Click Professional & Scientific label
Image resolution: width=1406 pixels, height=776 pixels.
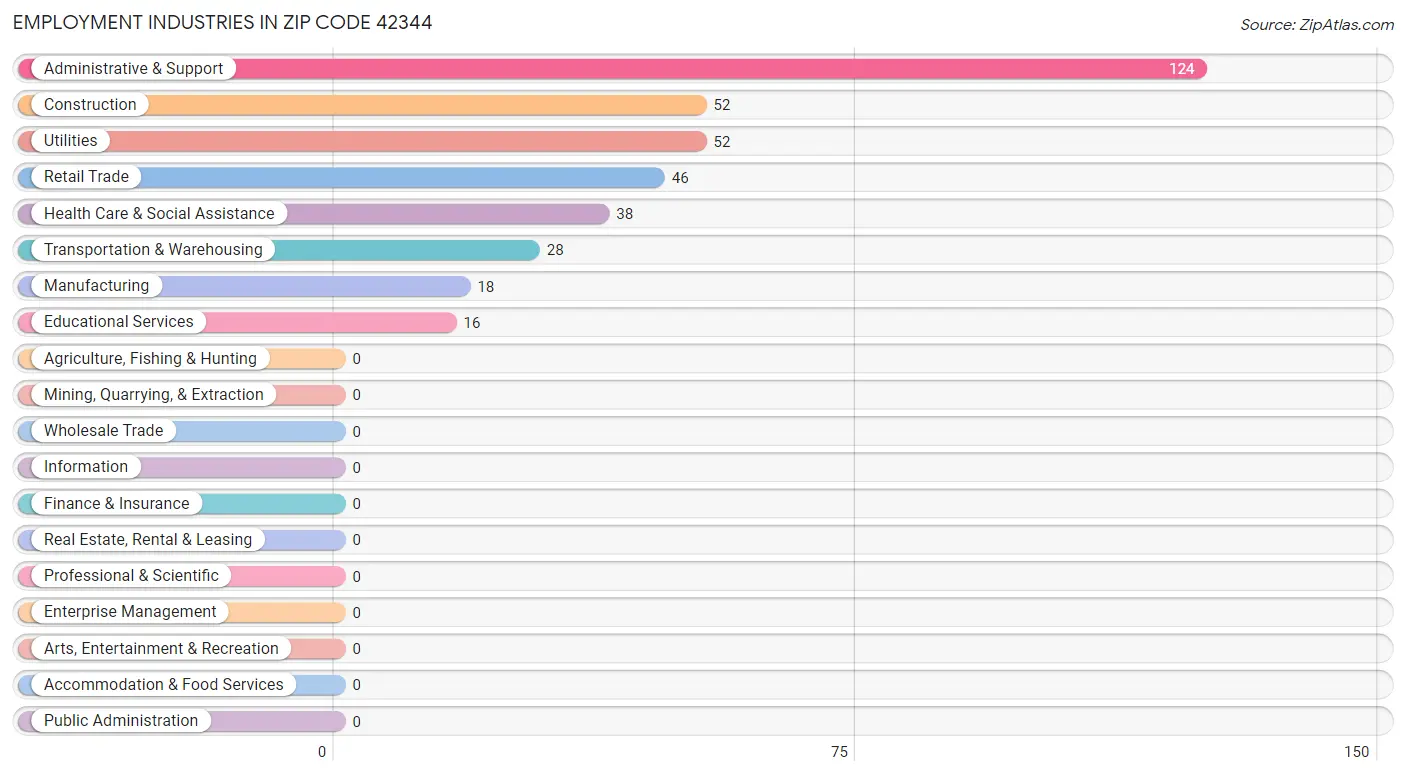point(131,576)
